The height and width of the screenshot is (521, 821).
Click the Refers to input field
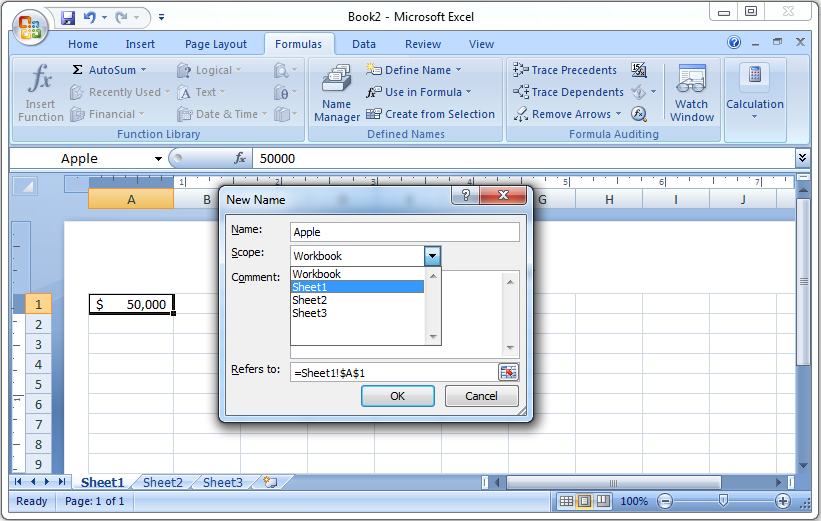tap(393, 373)
